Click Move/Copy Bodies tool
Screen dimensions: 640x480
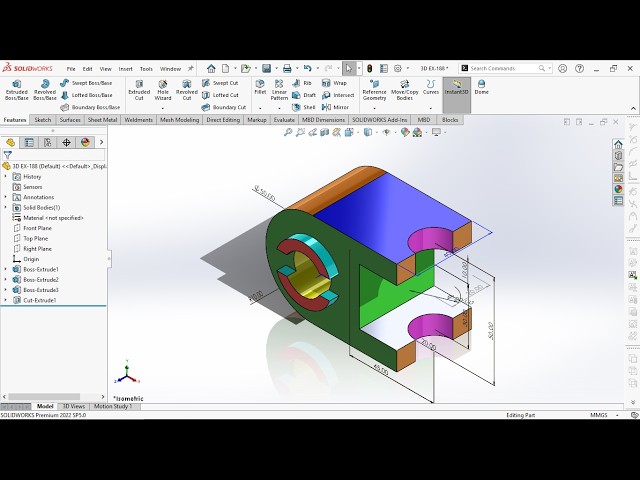404,90
